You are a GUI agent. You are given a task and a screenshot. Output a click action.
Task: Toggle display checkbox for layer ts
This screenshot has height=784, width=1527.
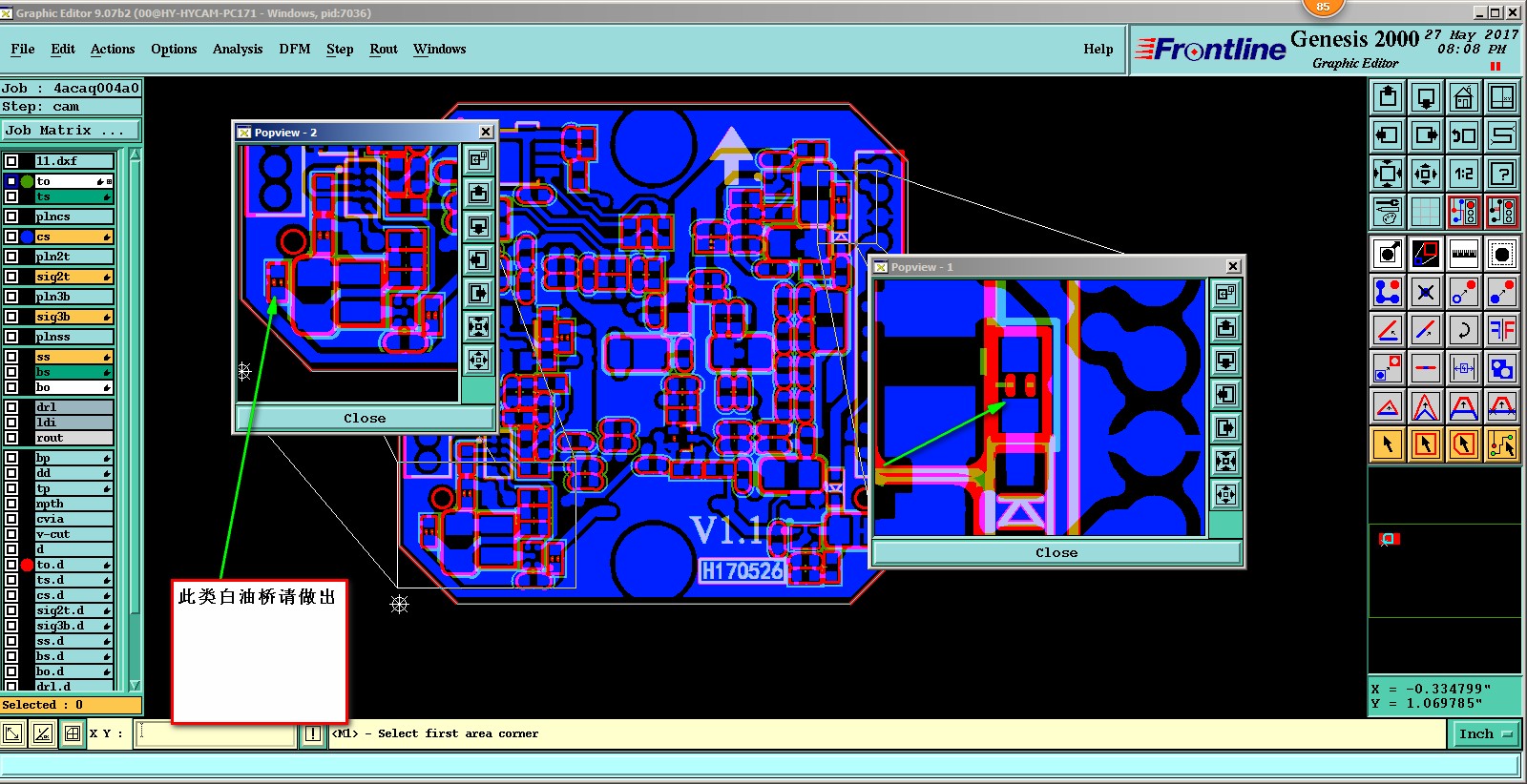coord(11,196)
